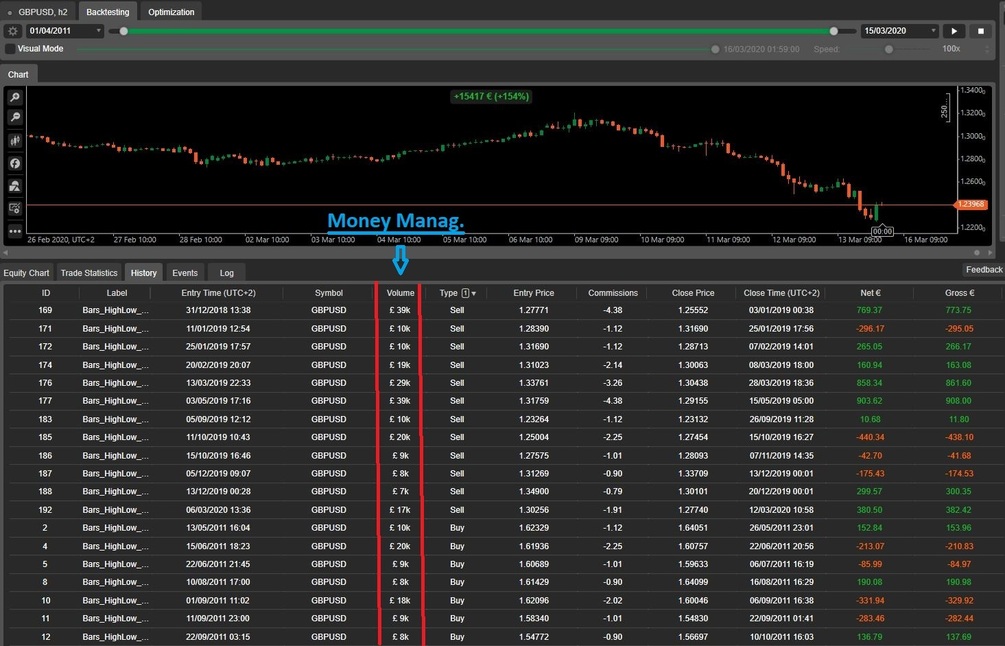Sort by the Net € column header

870,293
